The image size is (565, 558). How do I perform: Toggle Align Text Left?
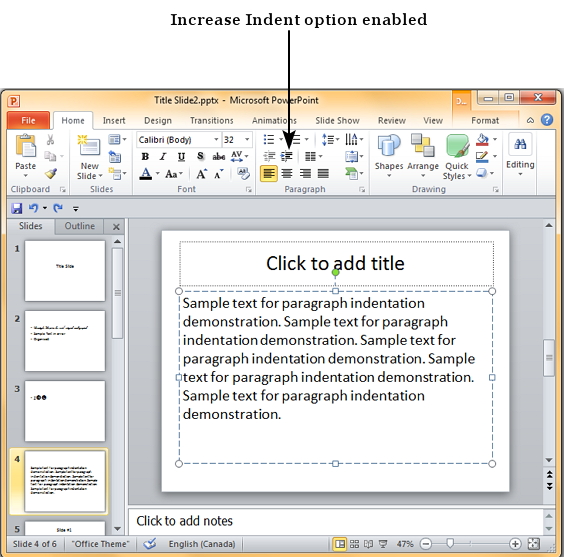[269, 174]
